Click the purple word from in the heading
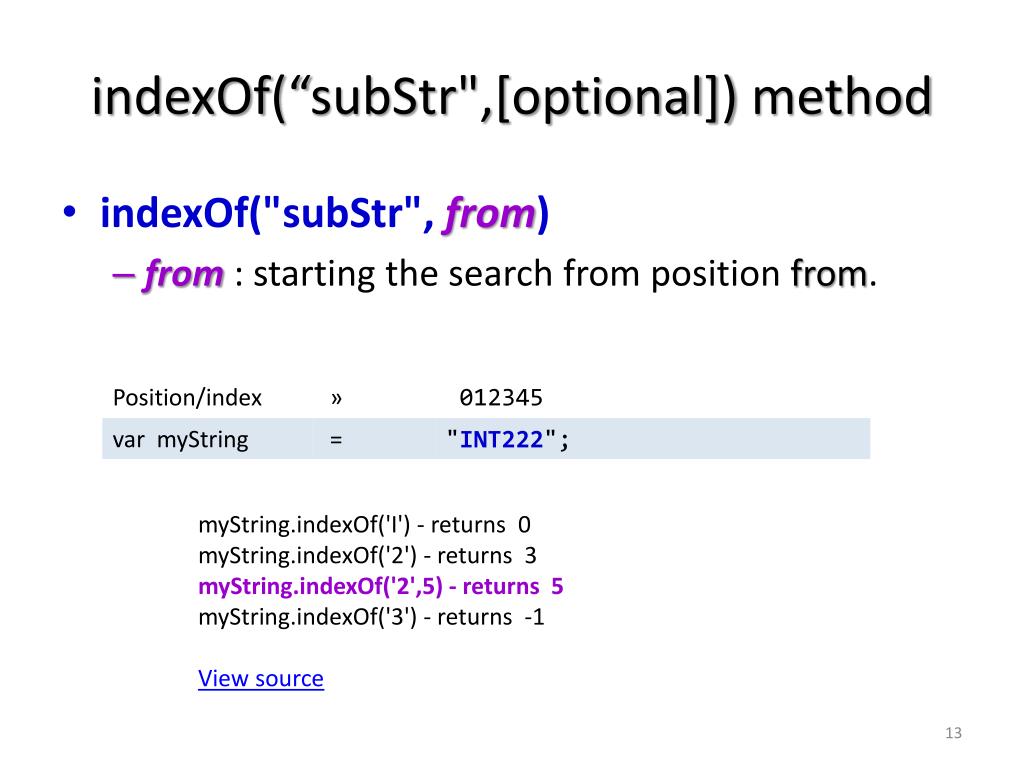1024x768 pixels. [490, 214]
